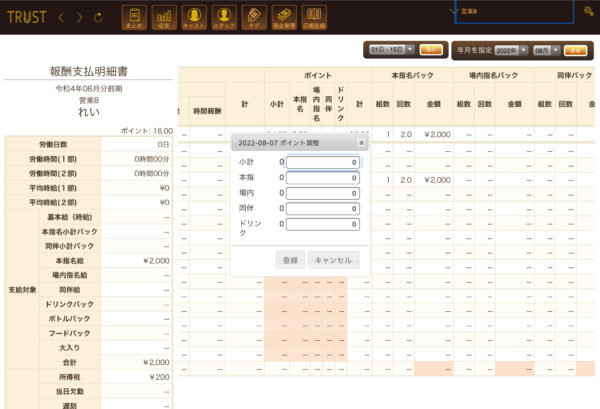Viewport: 600px width, 409px height.
Task: Open the settings gear icon
Action: tap(587, 11)
